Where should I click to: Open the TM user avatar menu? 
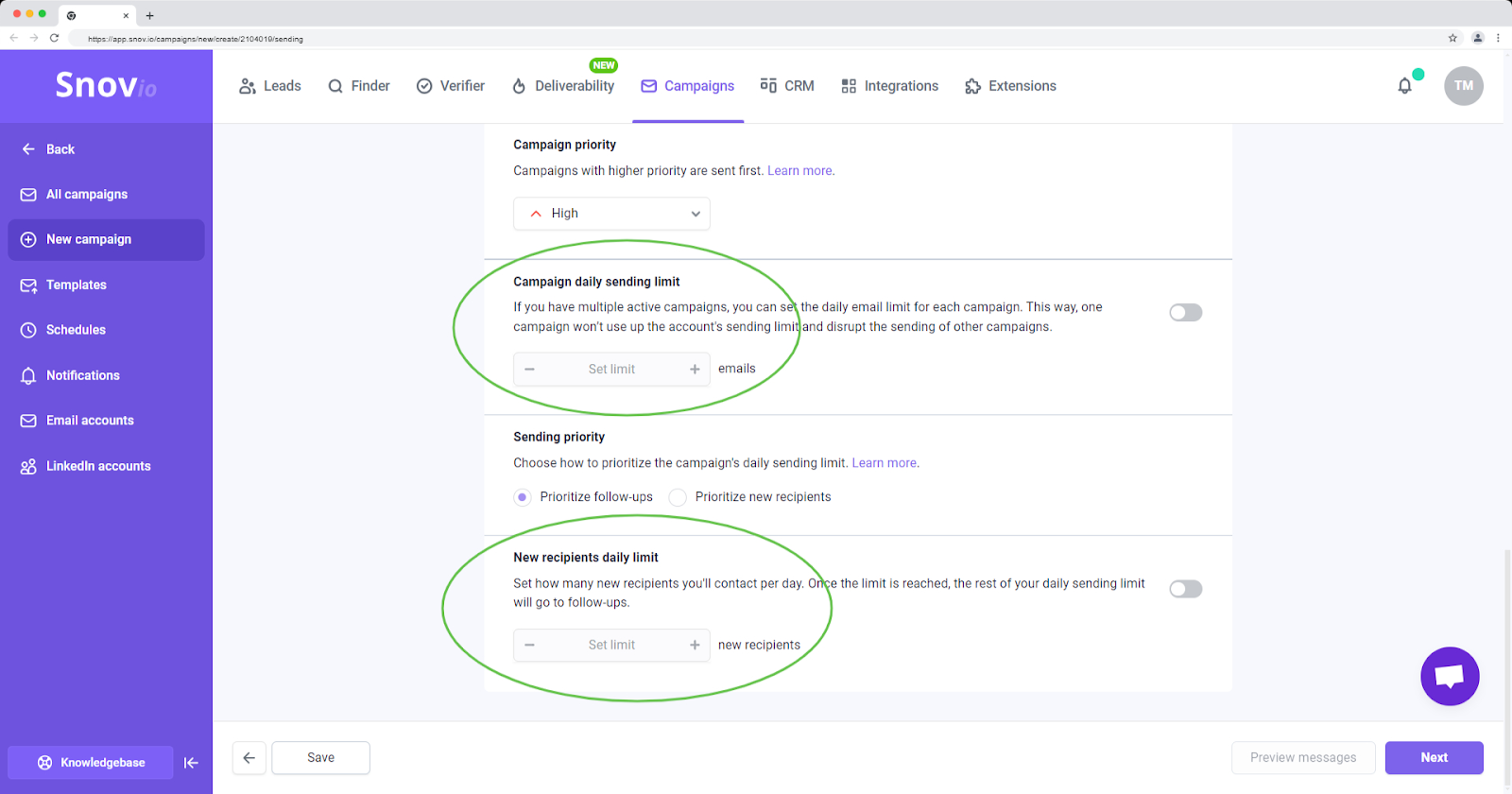tap(1463, 86)
